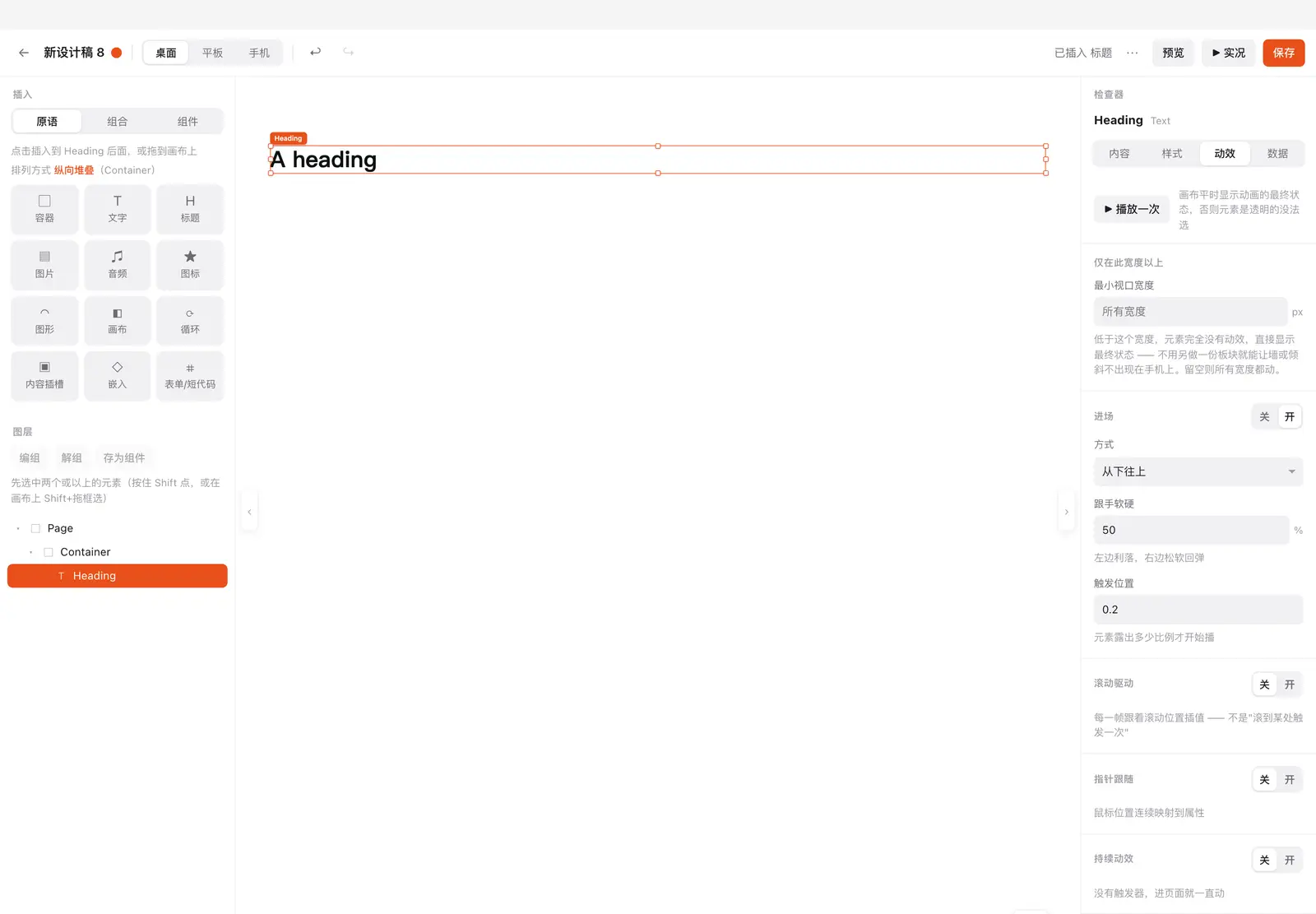
Task: Open the three-dot more options menu
Action: [1133, 53]
